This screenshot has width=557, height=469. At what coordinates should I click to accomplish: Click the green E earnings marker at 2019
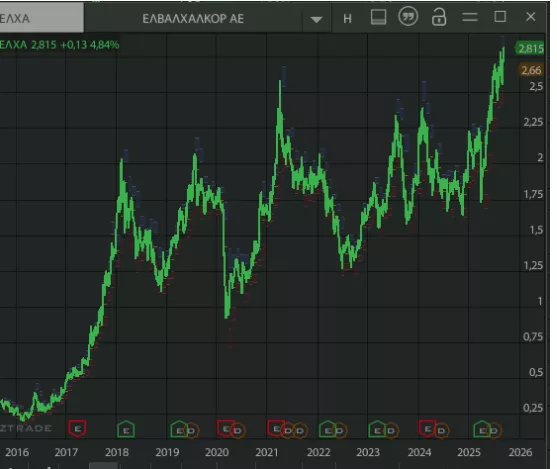(179, 429)
